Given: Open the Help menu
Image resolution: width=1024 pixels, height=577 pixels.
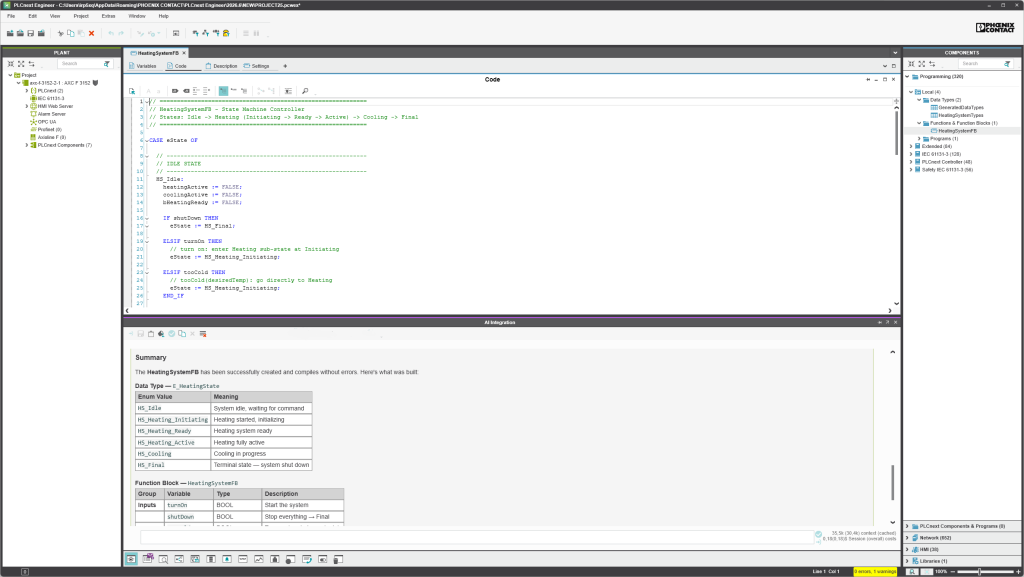Looking at the screenshot, I should click(x=163, y=16).
